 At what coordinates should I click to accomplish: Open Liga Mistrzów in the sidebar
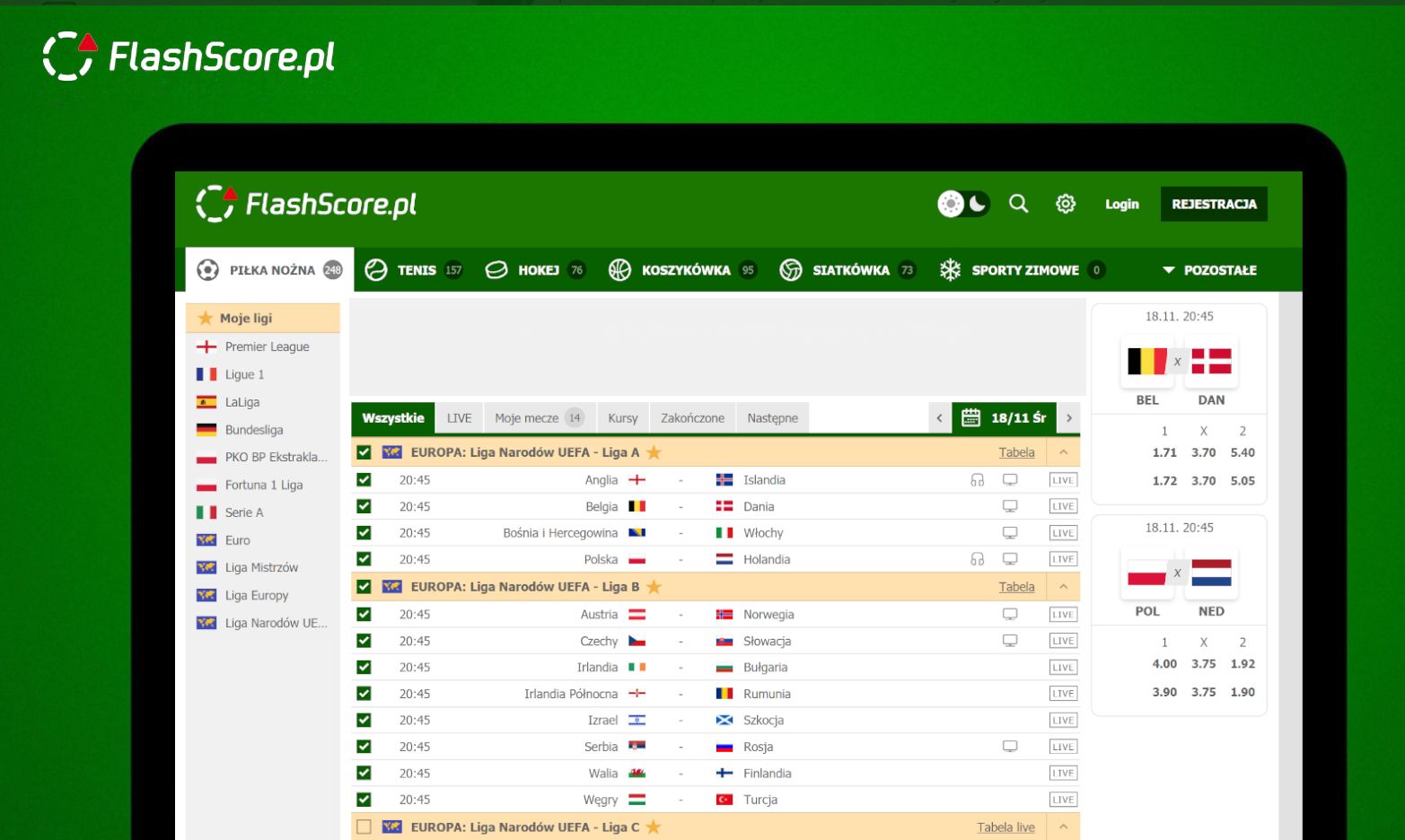pos(263,567)
